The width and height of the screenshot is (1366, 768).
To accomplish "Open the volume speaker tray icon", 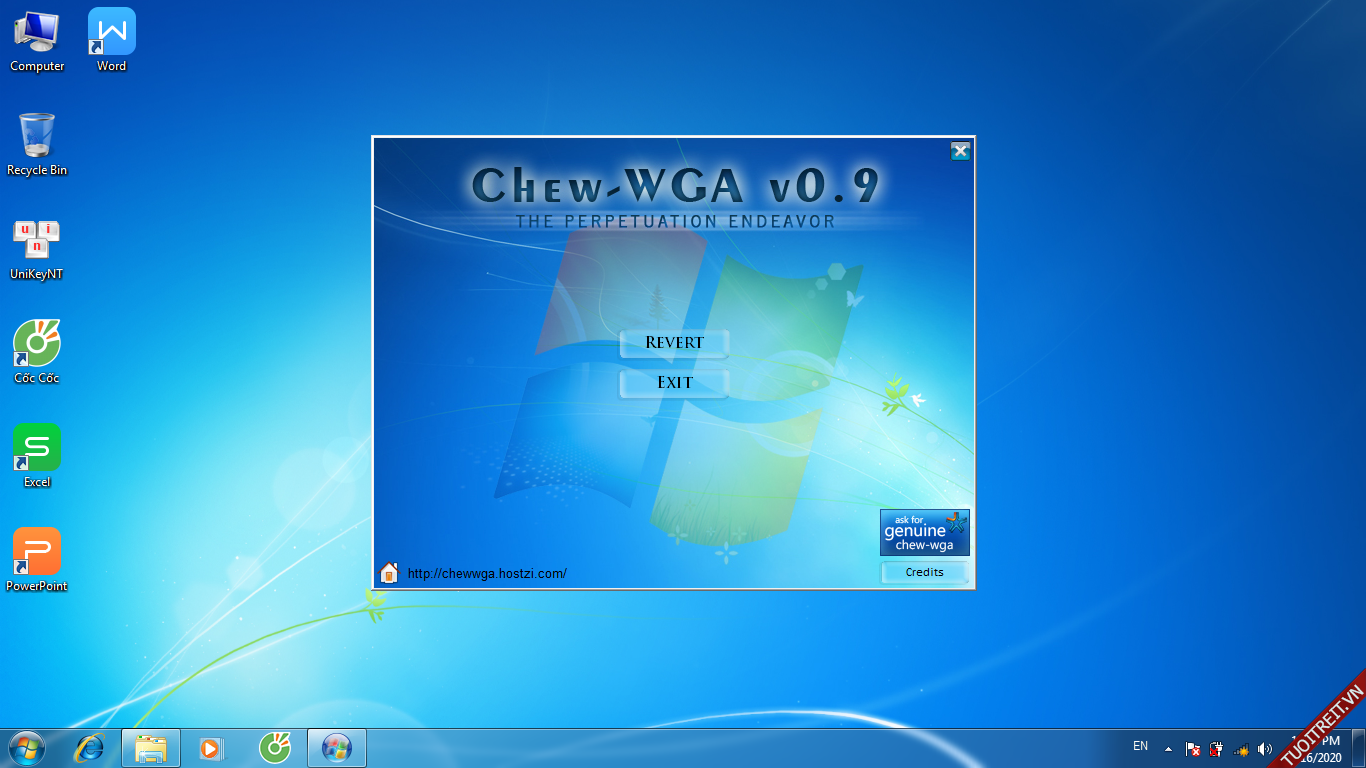I will 1264,749.
